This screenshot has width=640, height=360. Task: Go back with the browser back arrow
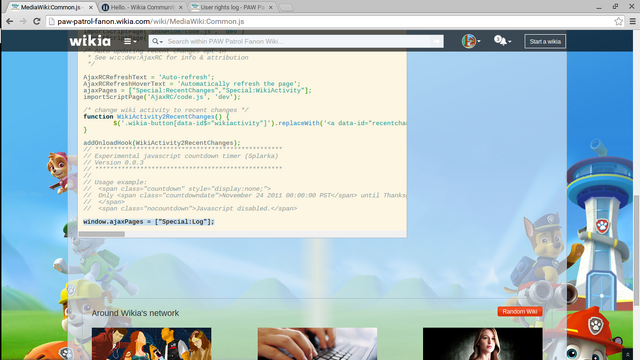point(9,21)
